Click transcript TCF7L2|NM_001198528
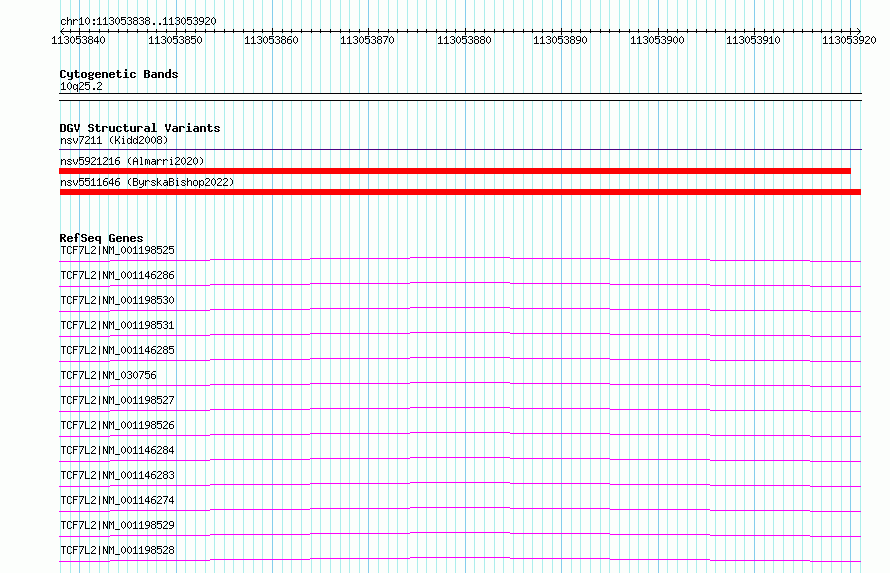This screenshot has width=890, height=573. (x=117, y=550)
